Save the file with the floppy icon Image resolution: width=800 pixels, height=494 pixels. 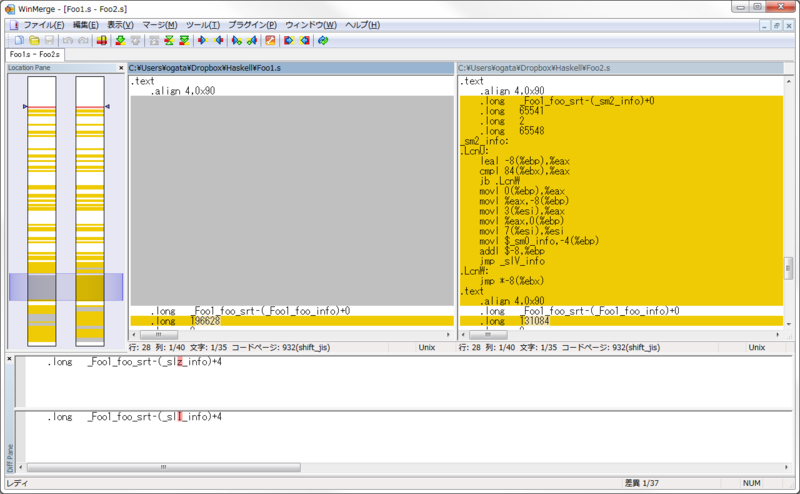click(x=49, y=40)
